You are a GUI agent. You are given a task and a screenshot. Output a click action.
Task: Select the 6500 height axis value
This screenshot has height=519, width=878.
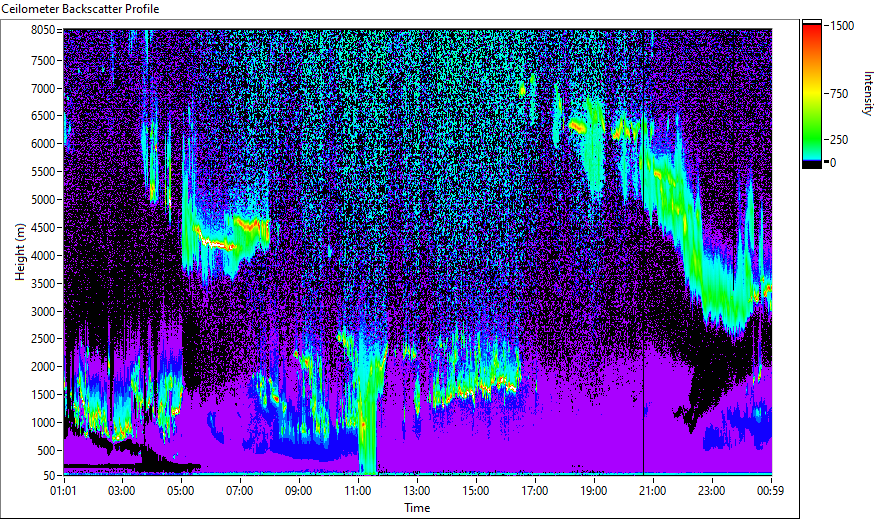click(43, 116)
